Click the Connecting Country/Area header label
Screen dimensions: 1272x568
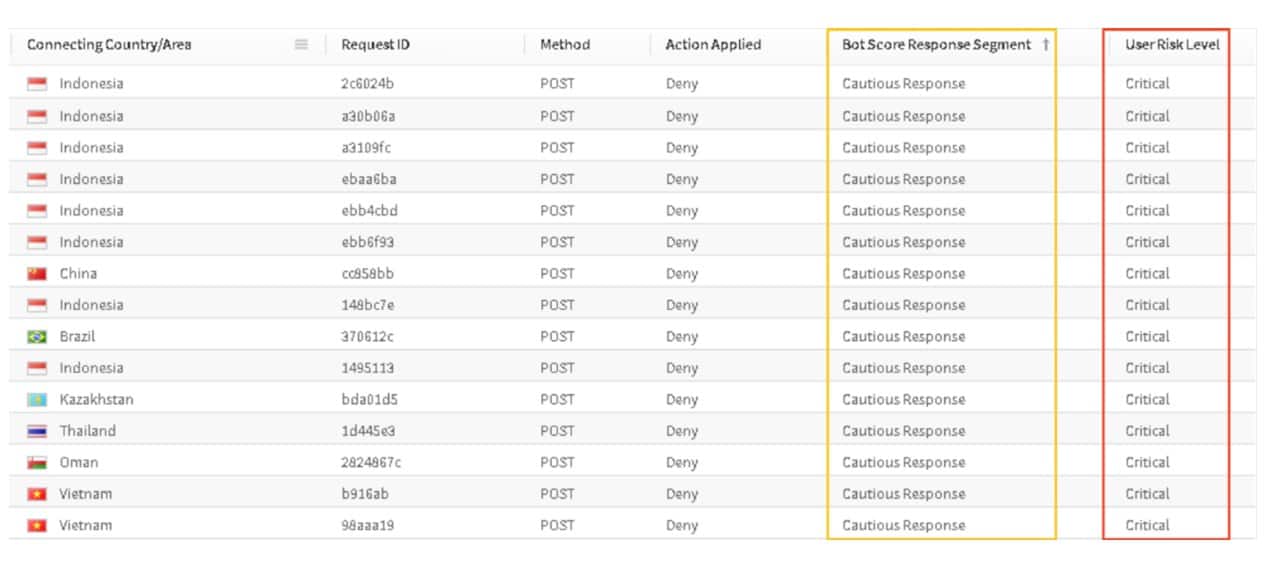pyautogui.click(x=109, y=45)
